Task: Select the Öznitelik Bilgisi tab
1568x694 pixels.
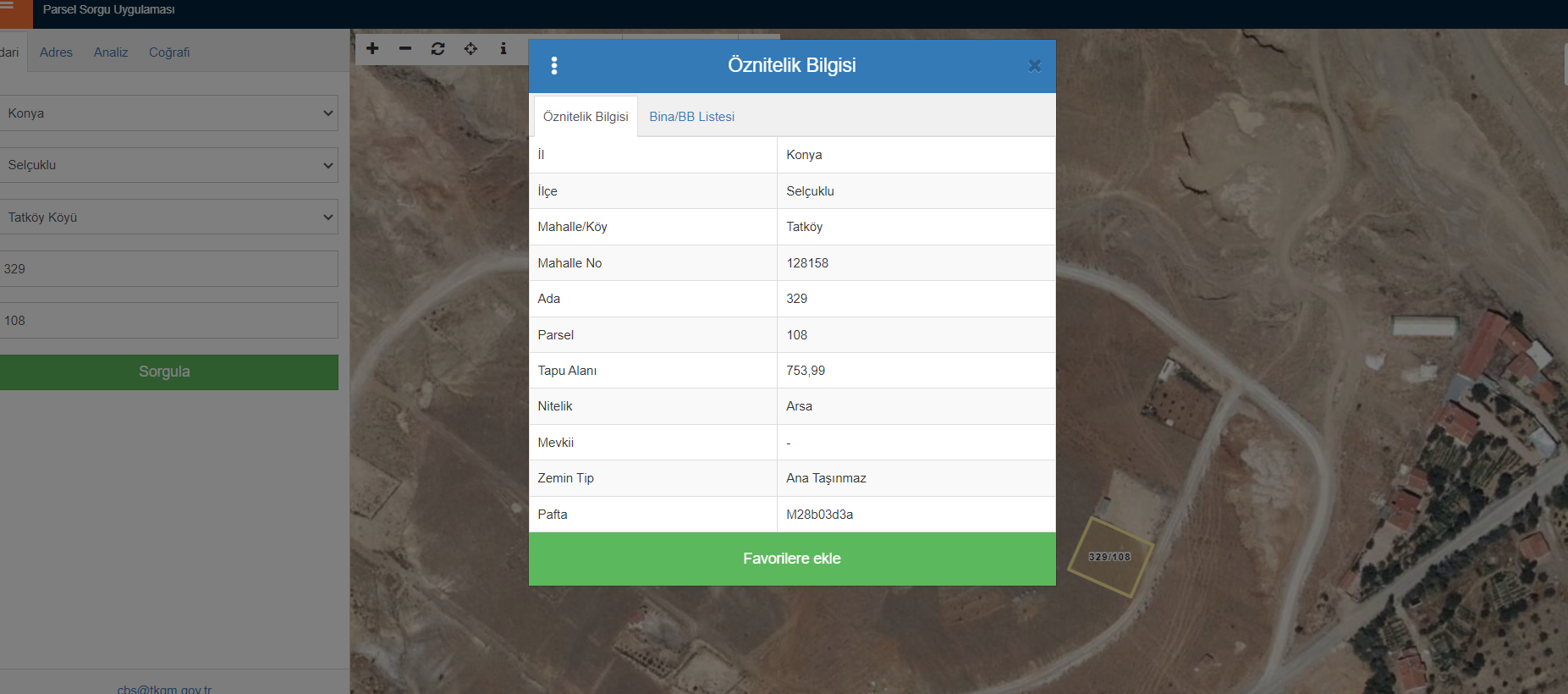Action: tap(586, 117)
